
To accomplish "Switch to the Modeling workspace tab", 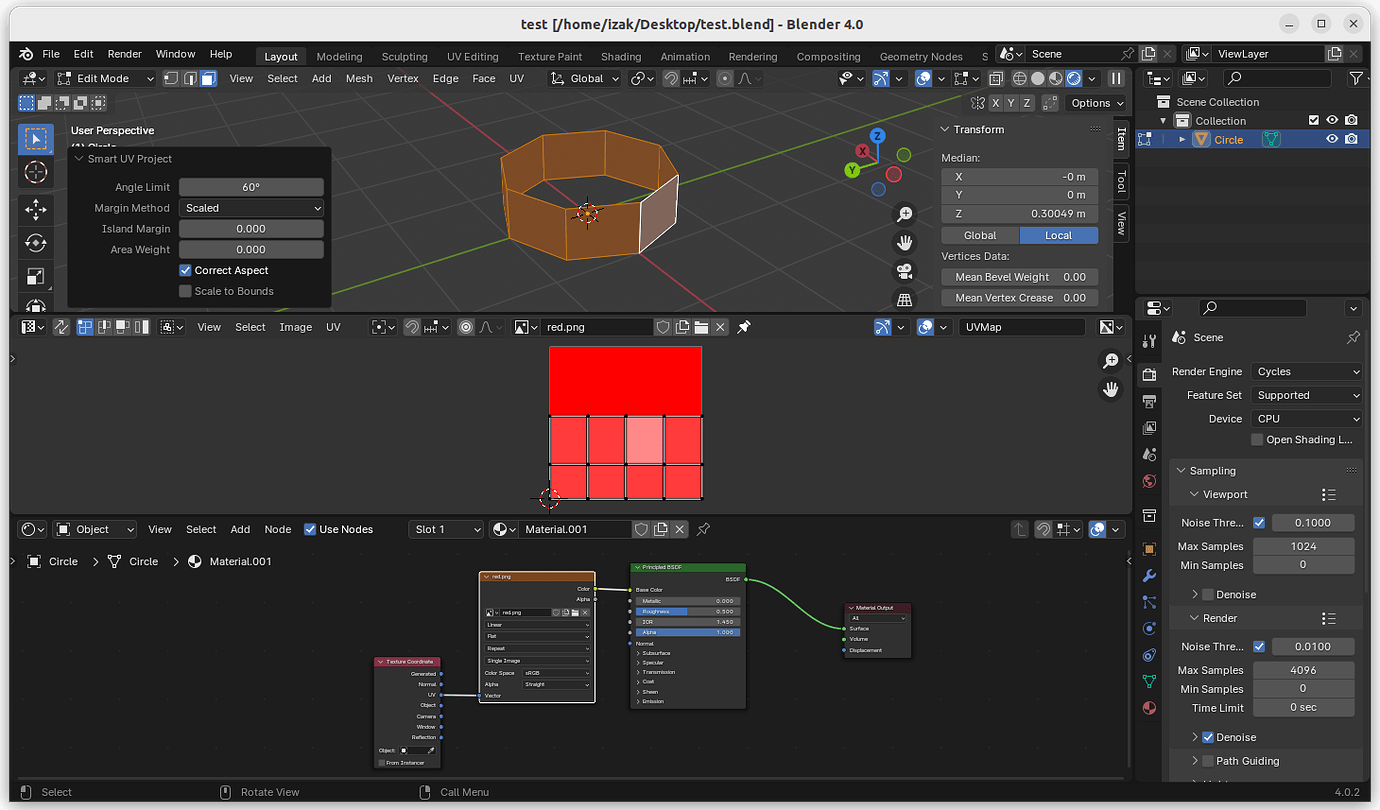I will point(339,57).
